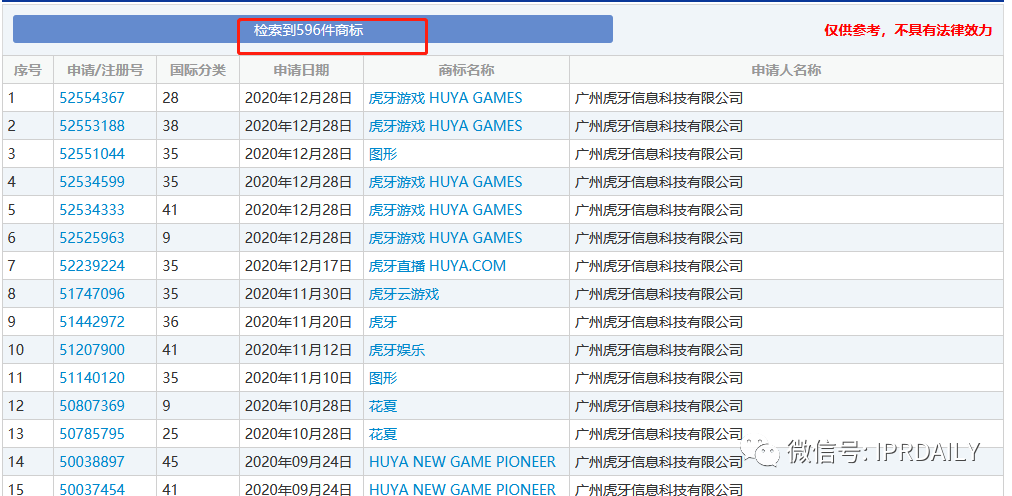Open application number 50785795
This screenshot has width=1012, height=496.
[x=92, y=434]
